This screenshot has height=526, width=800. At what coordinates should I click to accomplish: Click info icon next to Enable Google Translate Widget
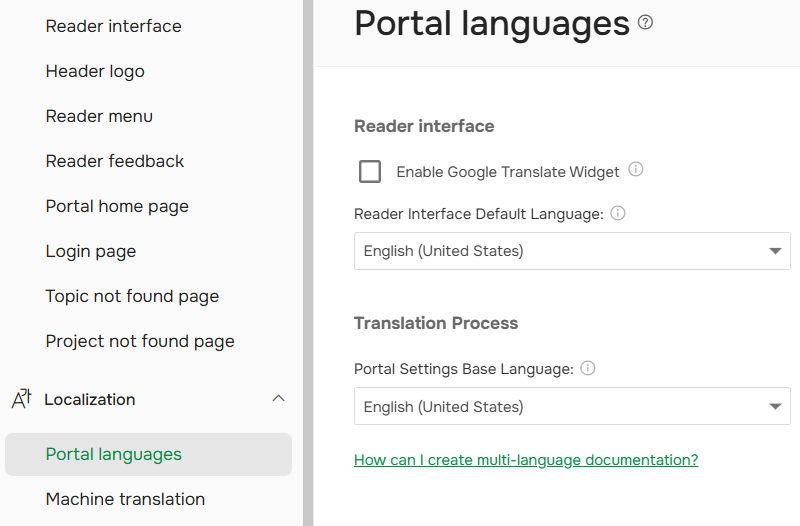coord(635,169)
